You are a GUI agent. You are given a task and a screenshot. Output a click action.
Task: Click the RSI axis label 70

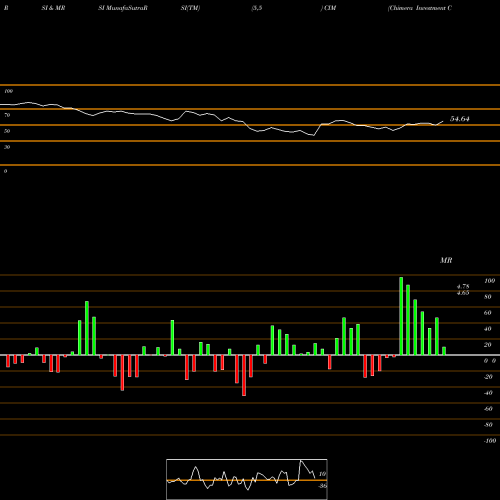coord(7,115)
